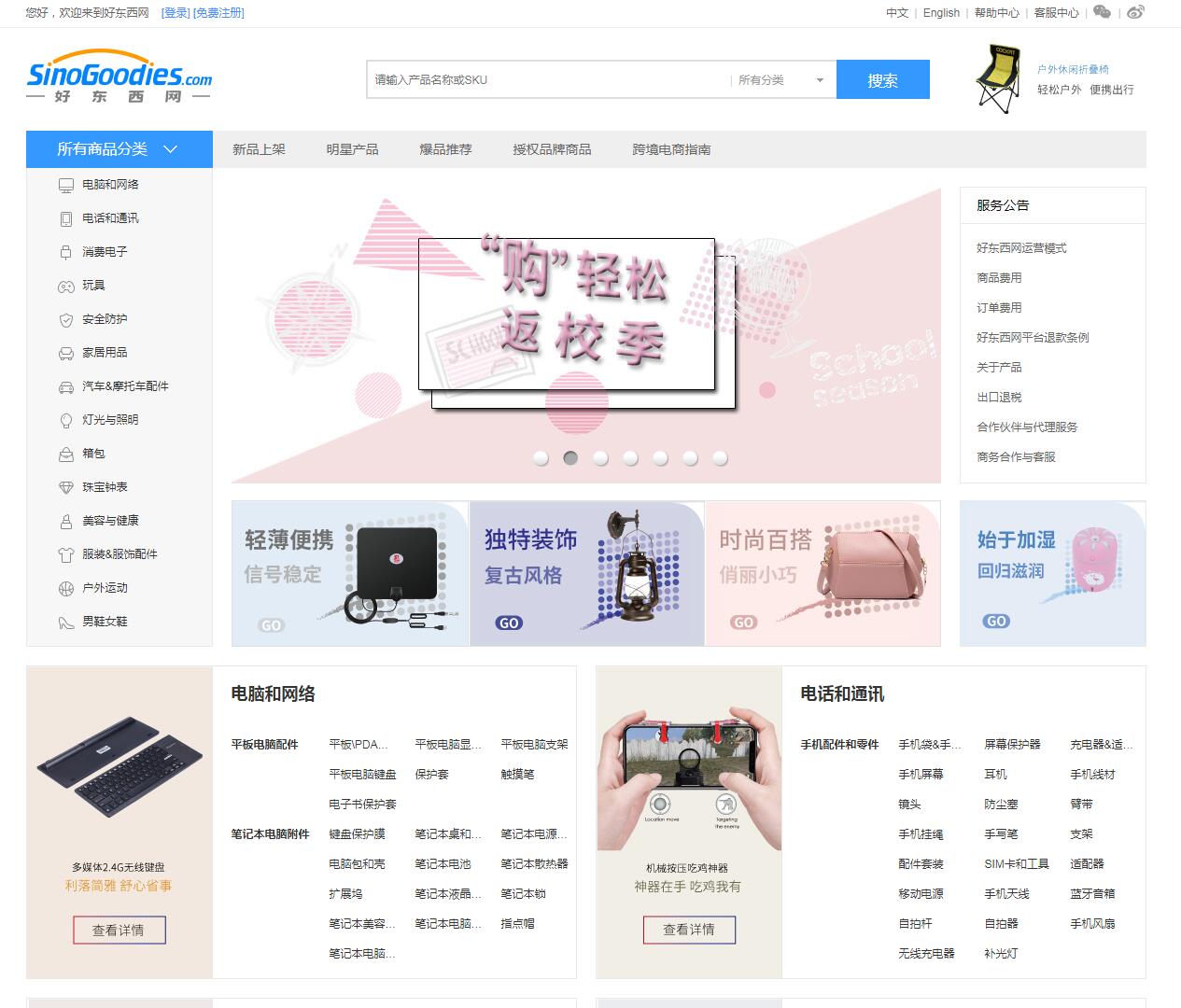Screen dimensions: 1181x1008
Task: Switch language to 中文
Action: coord(897,13)
